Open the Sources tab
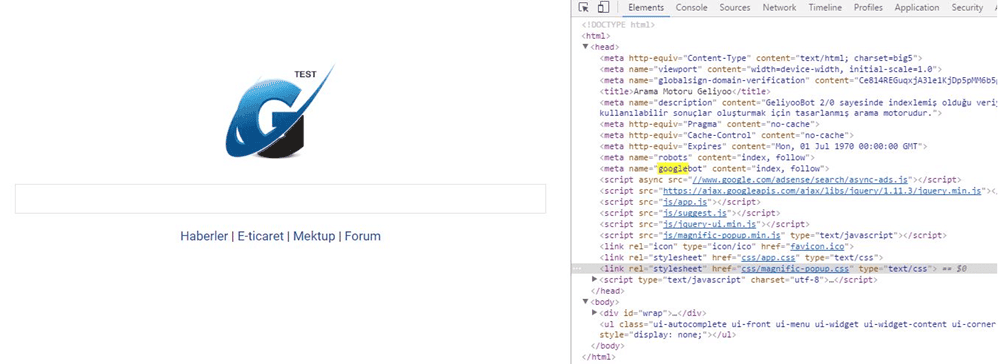The height and width of the screenshot is (364, 1000). (x=735, y=8)
